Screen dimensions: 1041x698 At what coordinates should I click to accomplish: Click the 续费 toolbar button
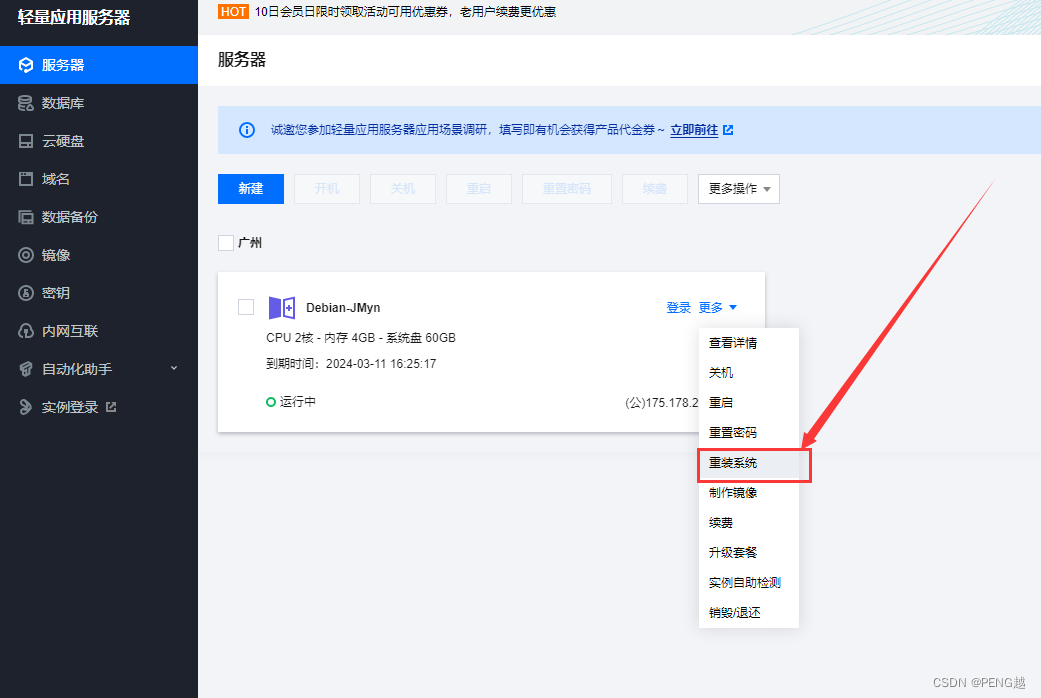coord(655,189)
